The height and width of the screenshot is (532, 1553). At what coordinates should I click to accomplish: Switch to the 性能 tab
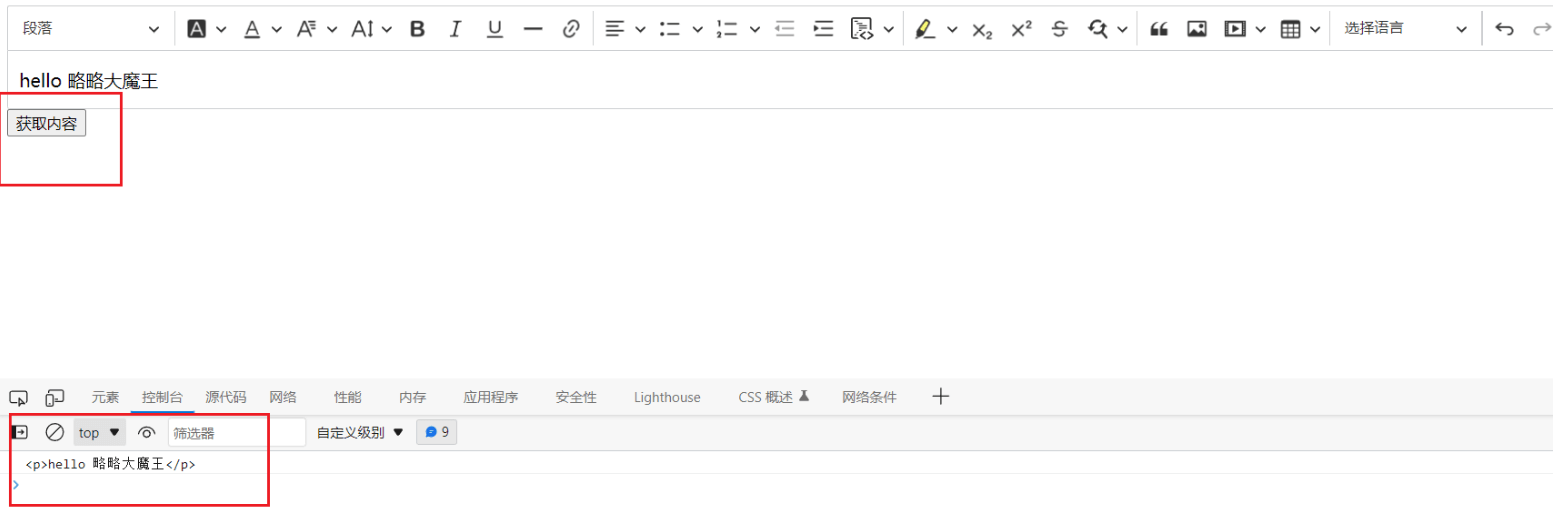(348, 397)
